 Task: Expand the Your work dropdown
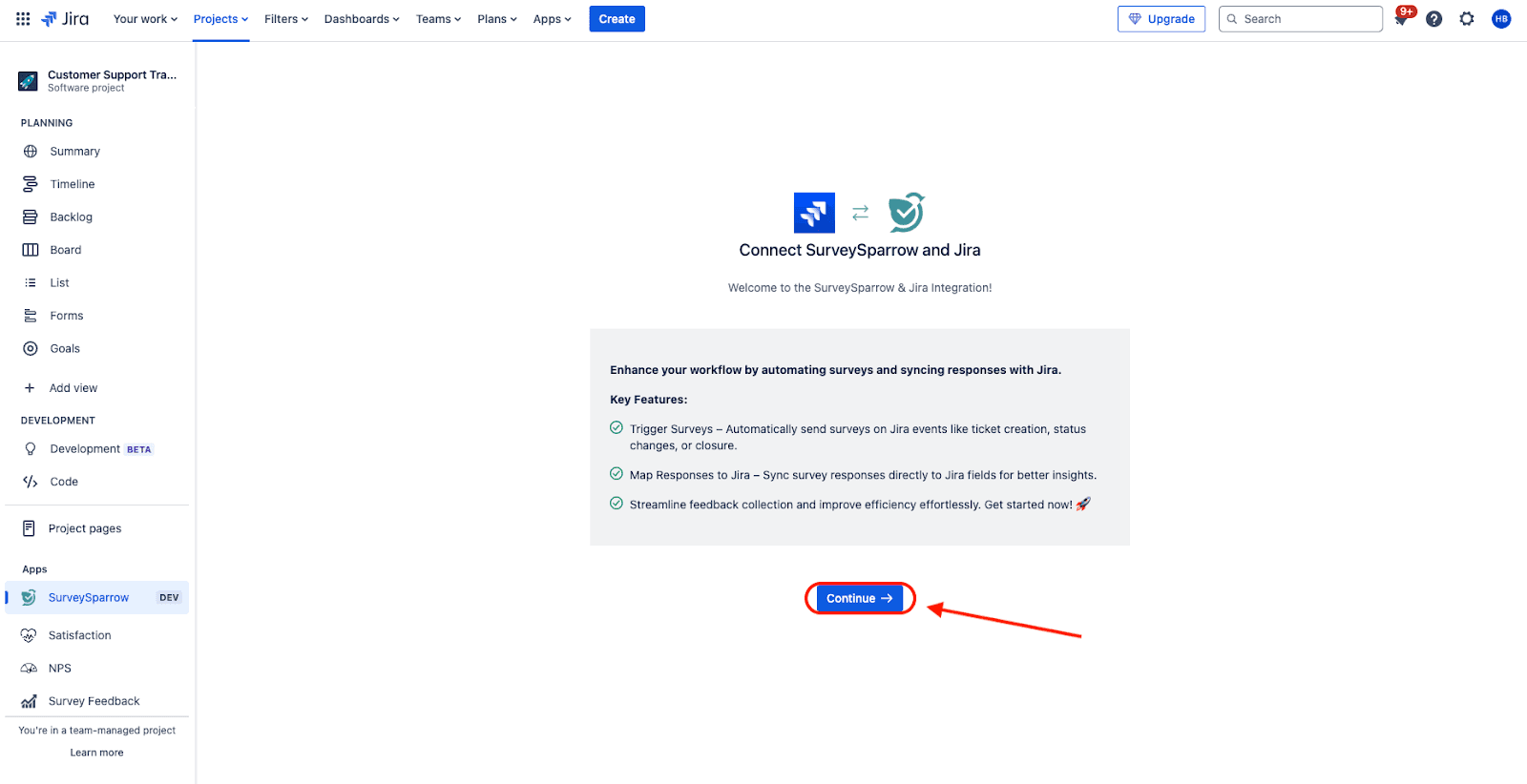click(x=145, y=19)
